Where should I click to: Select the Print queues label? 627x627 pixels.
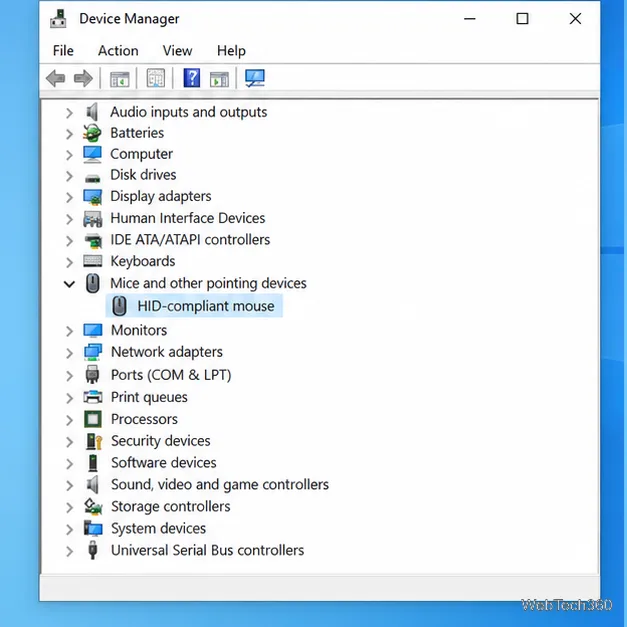pos(149,397)
